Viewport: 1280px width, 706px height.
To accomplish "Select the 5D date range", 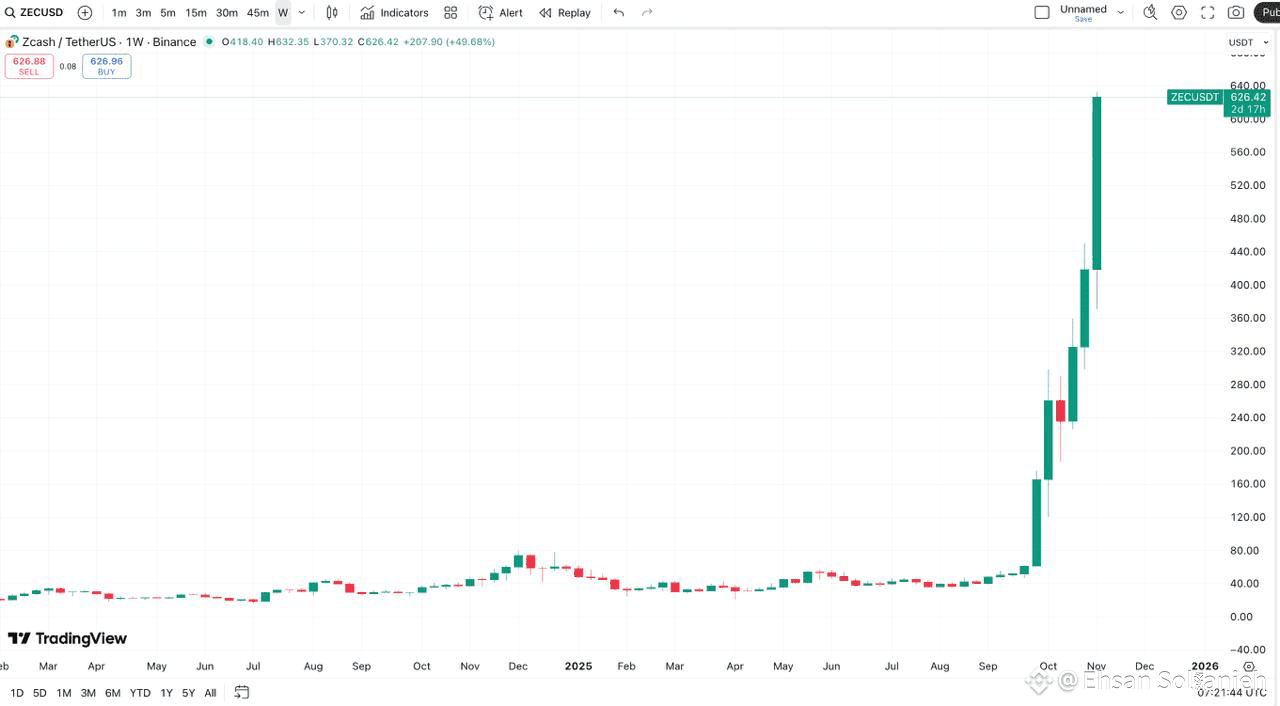I will 40,693.
